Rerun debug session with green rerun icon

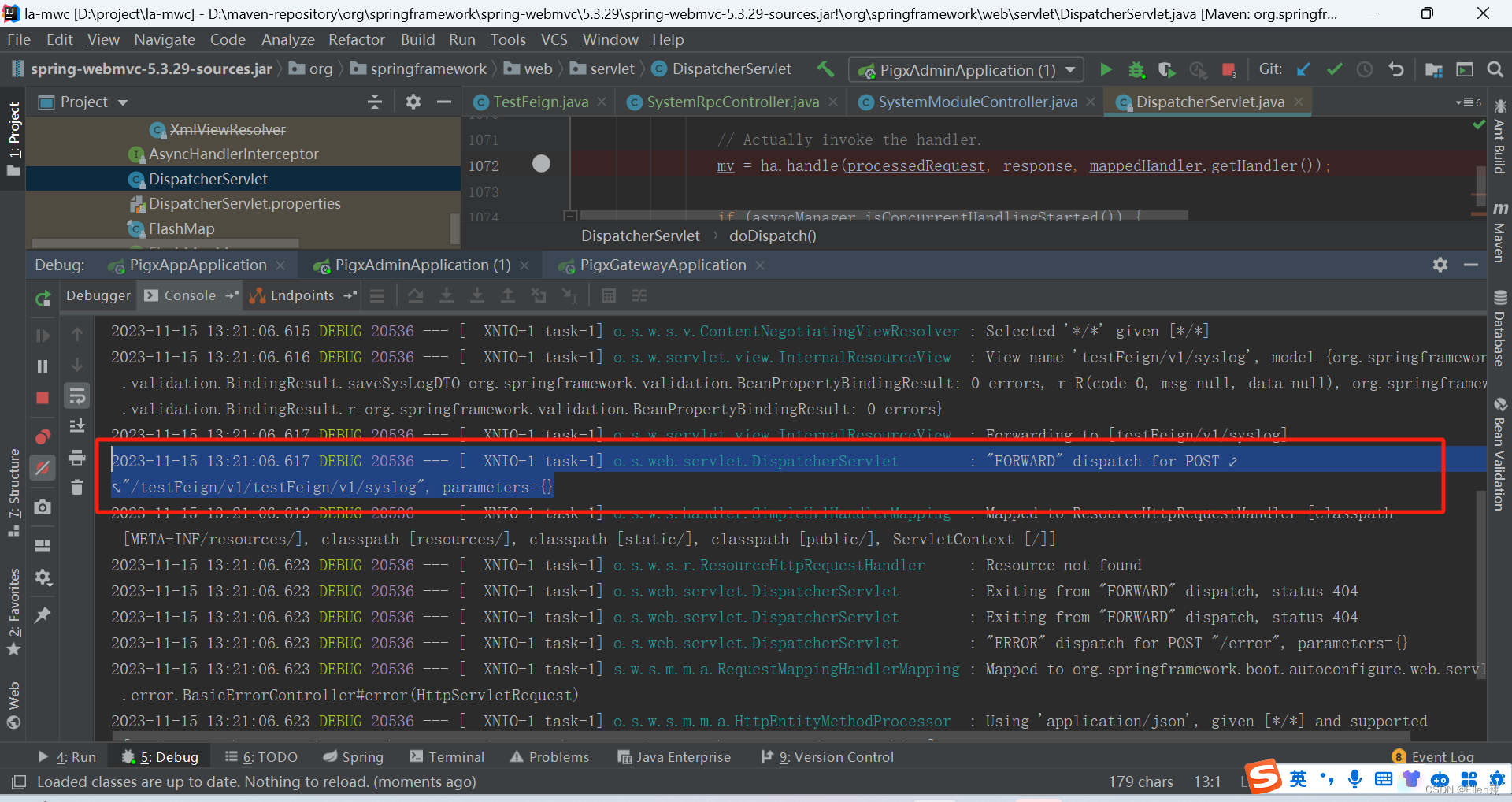pos(43,298)
